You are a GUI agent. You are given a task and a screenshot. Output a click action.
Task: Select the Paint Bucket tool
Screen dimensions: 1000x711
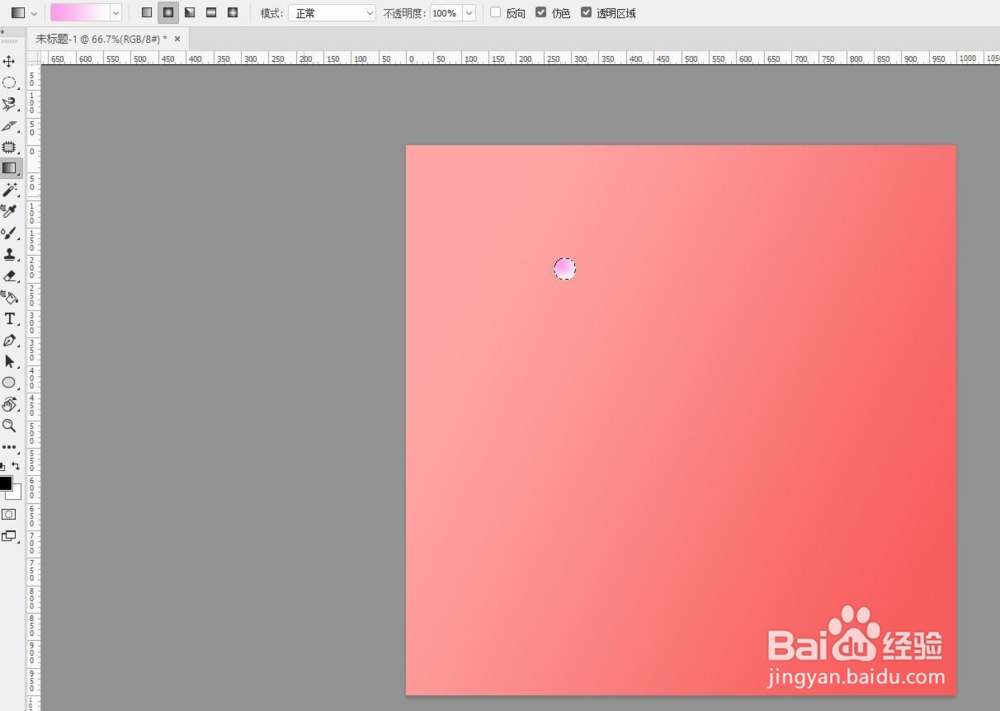[9, 297]
